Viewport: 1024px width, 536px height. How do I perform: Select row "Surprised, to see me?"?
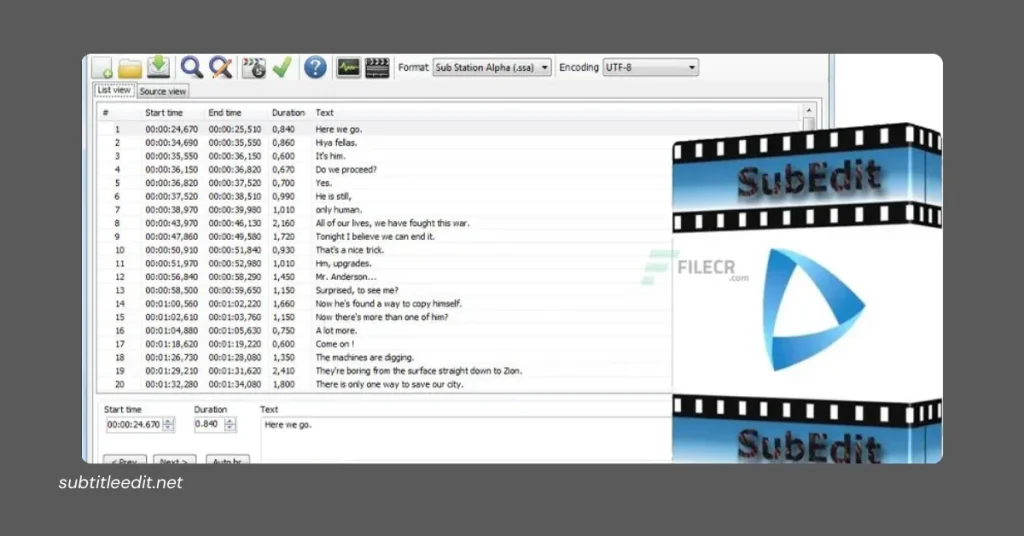385,290
